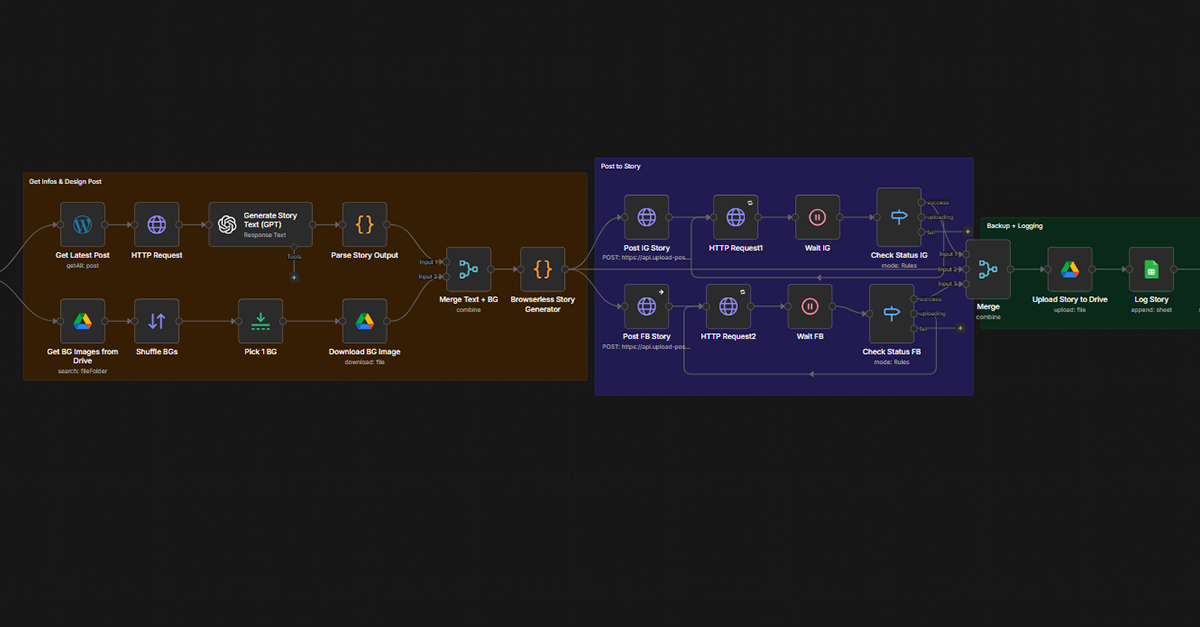
Task: Open the Wait IG pause node
Action: pyautogui.click(x=817, y=217)
